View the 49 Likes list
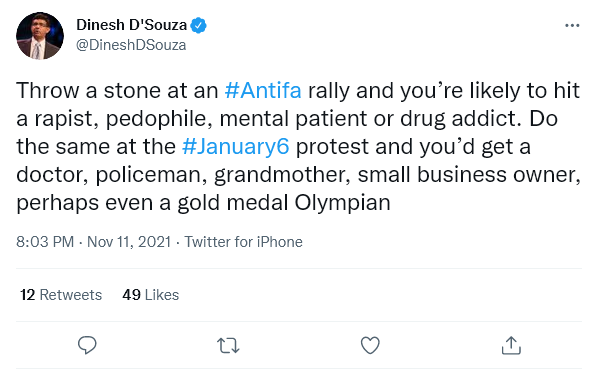 pyautogui.click(x=151, y=295)
